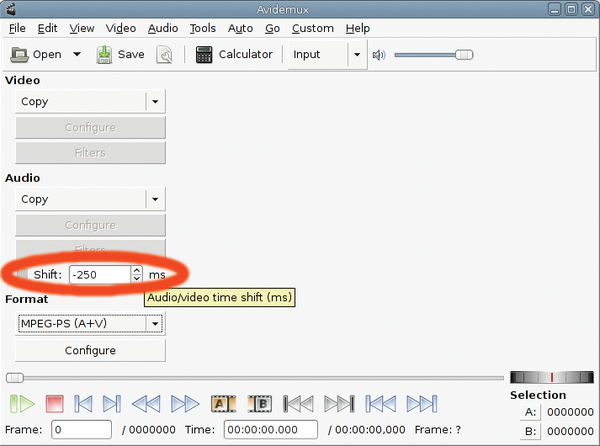Adjust the volume slider handle
Screen dimensions: 600x446
(x=464, y=55)
